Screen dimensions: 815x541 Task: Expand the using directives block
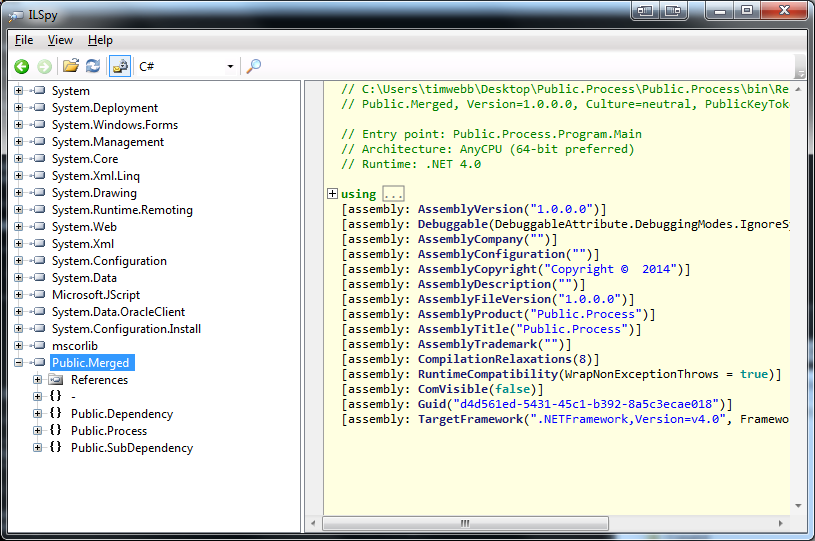click(x=333, y=194)
